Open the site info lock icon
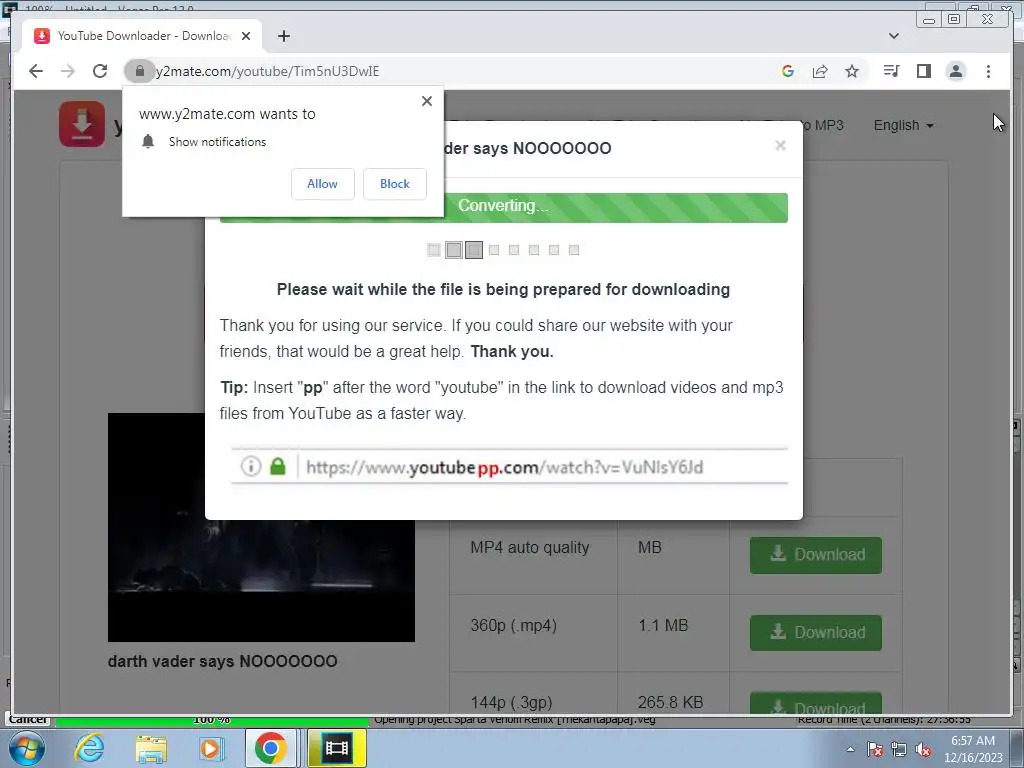 (139, 71)
